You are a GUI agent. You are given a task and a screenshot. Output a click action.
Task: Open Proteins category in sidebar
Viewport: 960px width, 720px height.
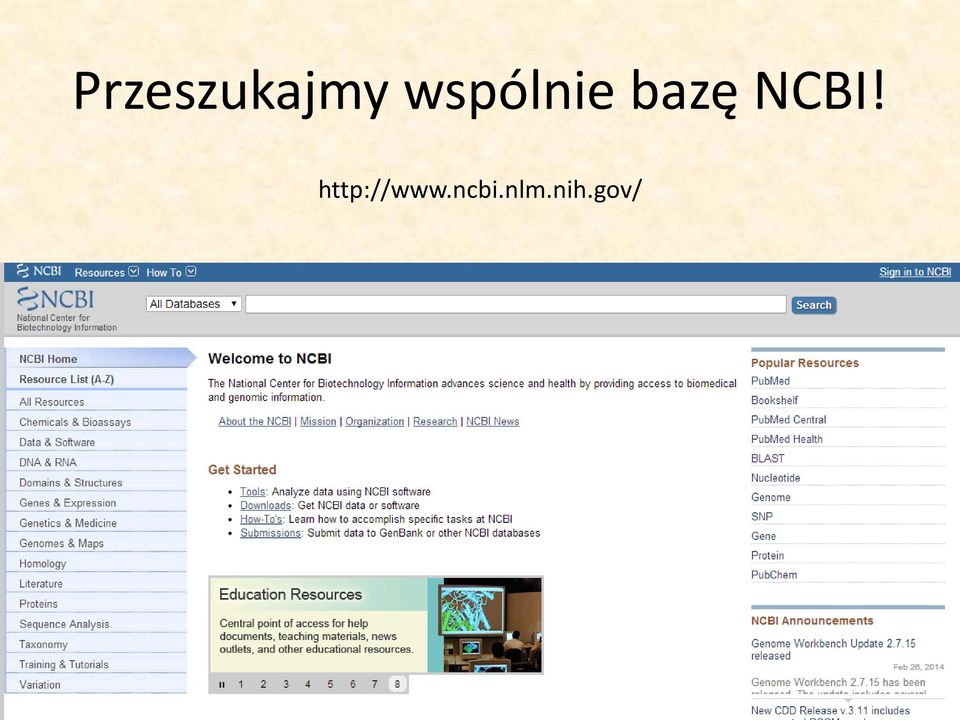coord(96,604)
